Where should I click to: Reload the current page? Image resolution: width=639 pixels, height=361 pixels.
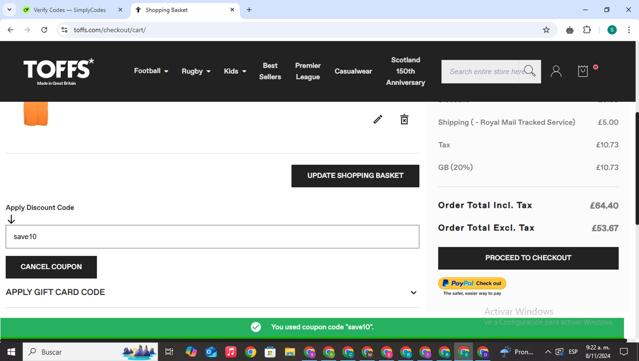coord(44,30)
